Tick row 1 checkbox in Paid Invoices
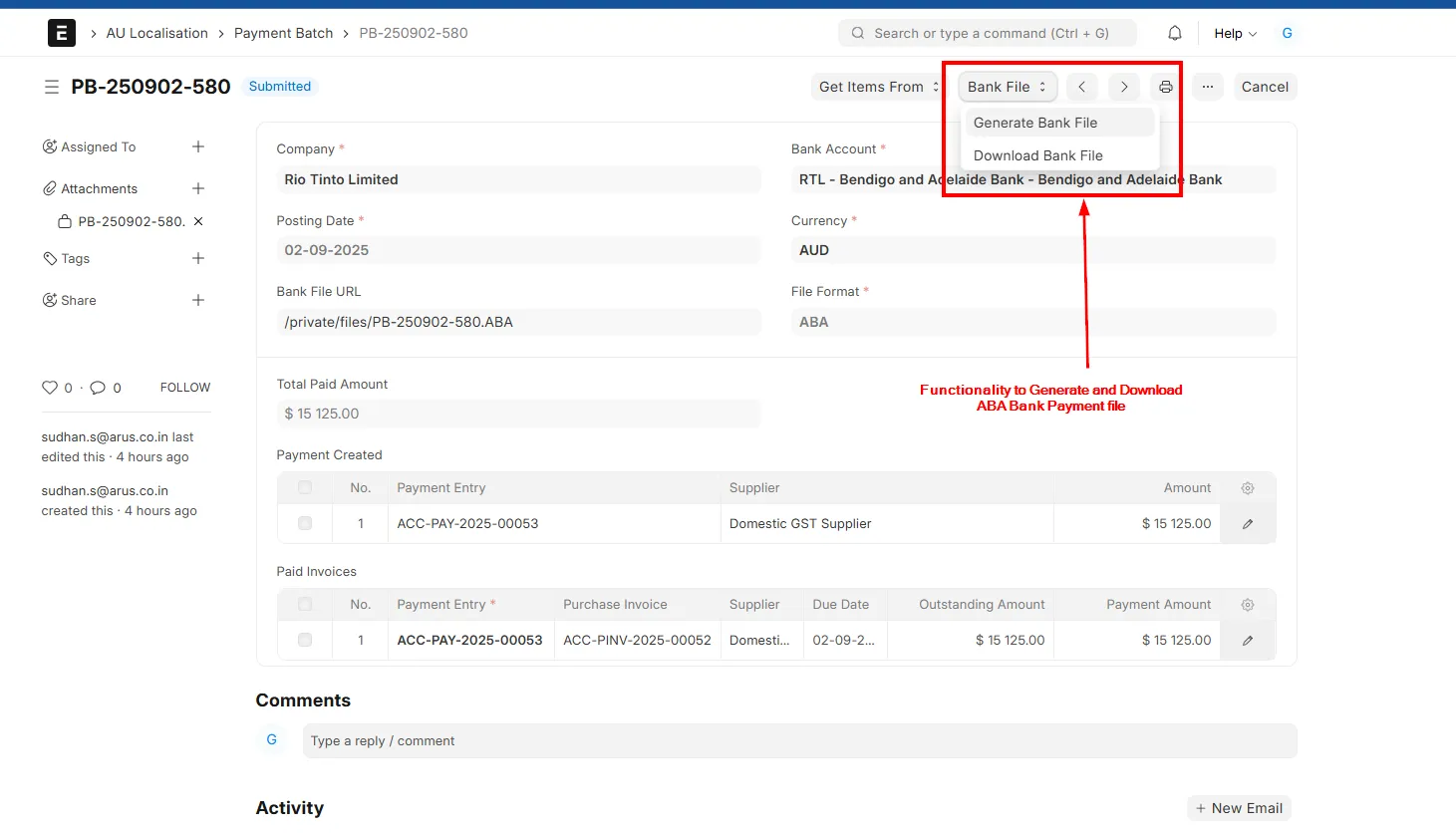This screenshot has height=837, width=1456. (x=305, y=640)
